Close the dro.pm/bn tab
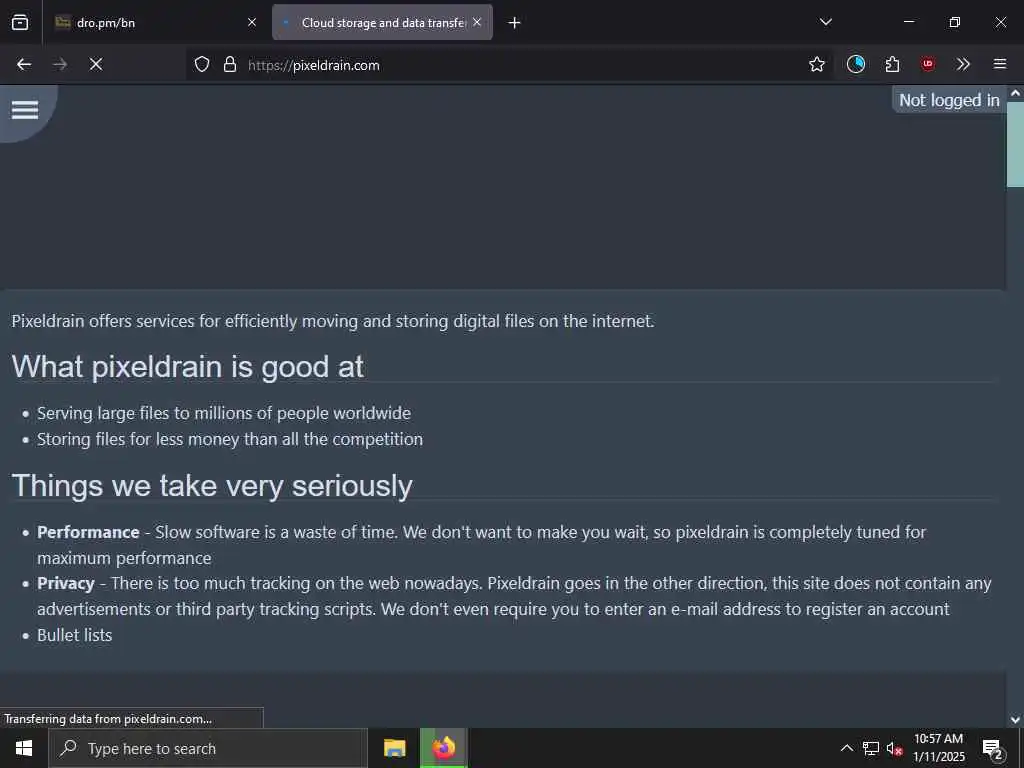1024x768 pixels. coord(252,22)
